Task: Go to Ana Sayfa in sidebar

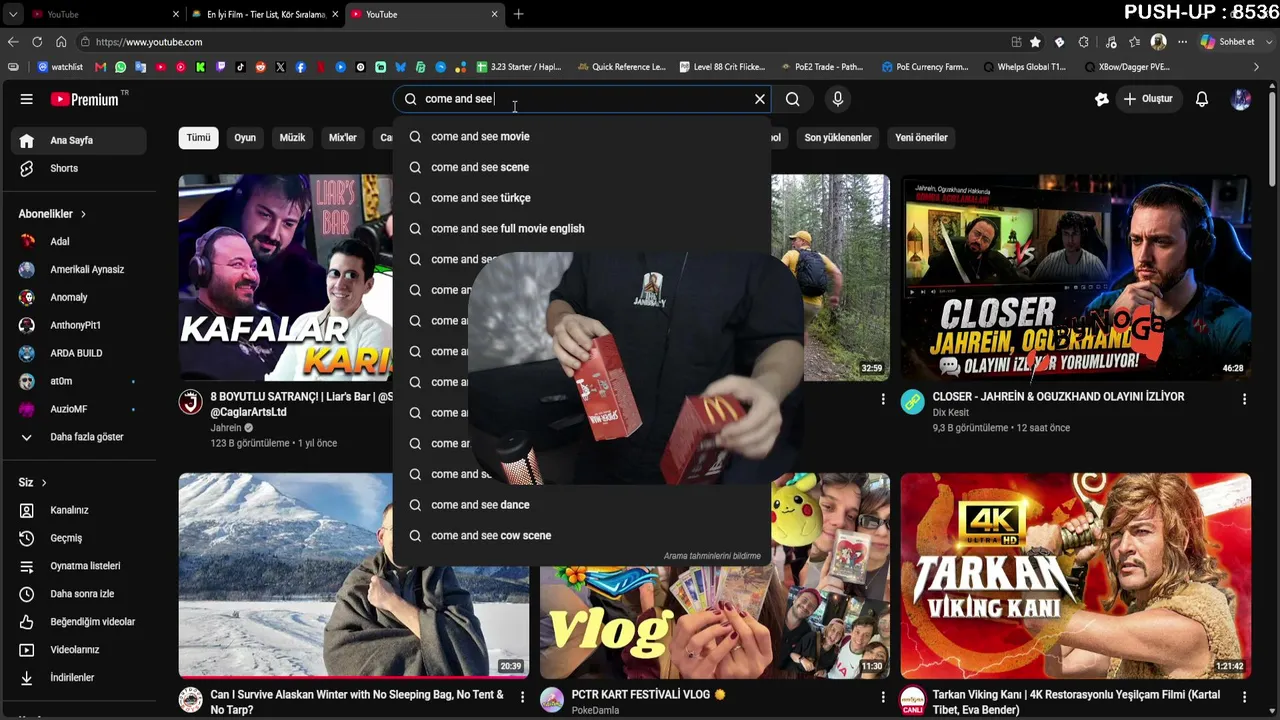Action: tap(78, 141)
